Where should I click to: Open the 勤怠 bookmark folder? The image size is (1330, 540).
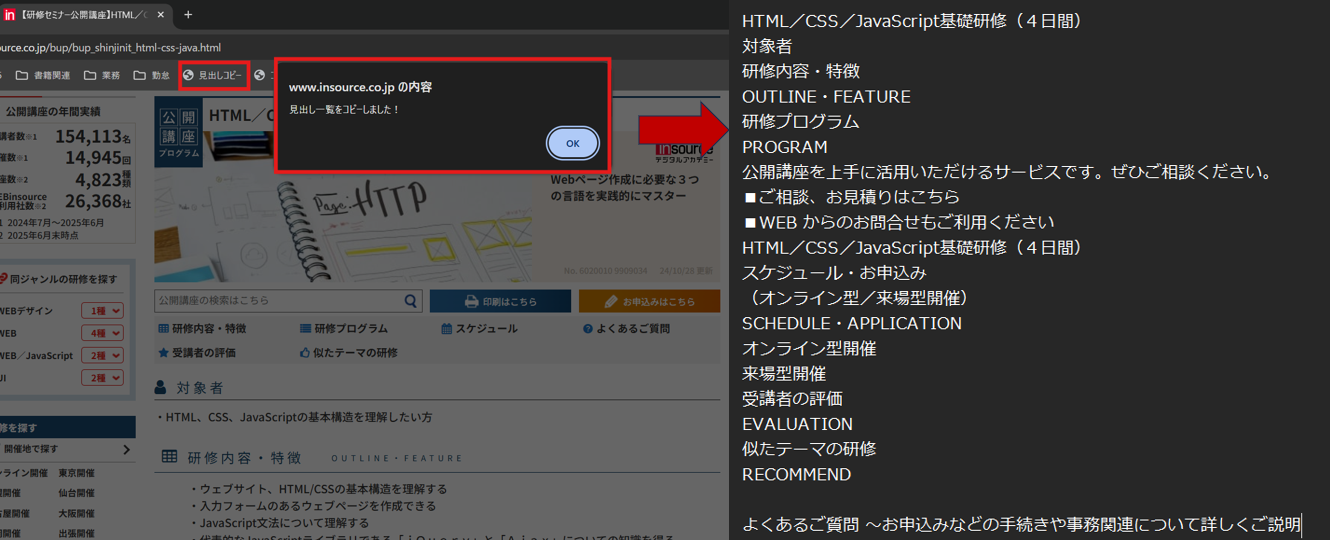coord(152,75)
